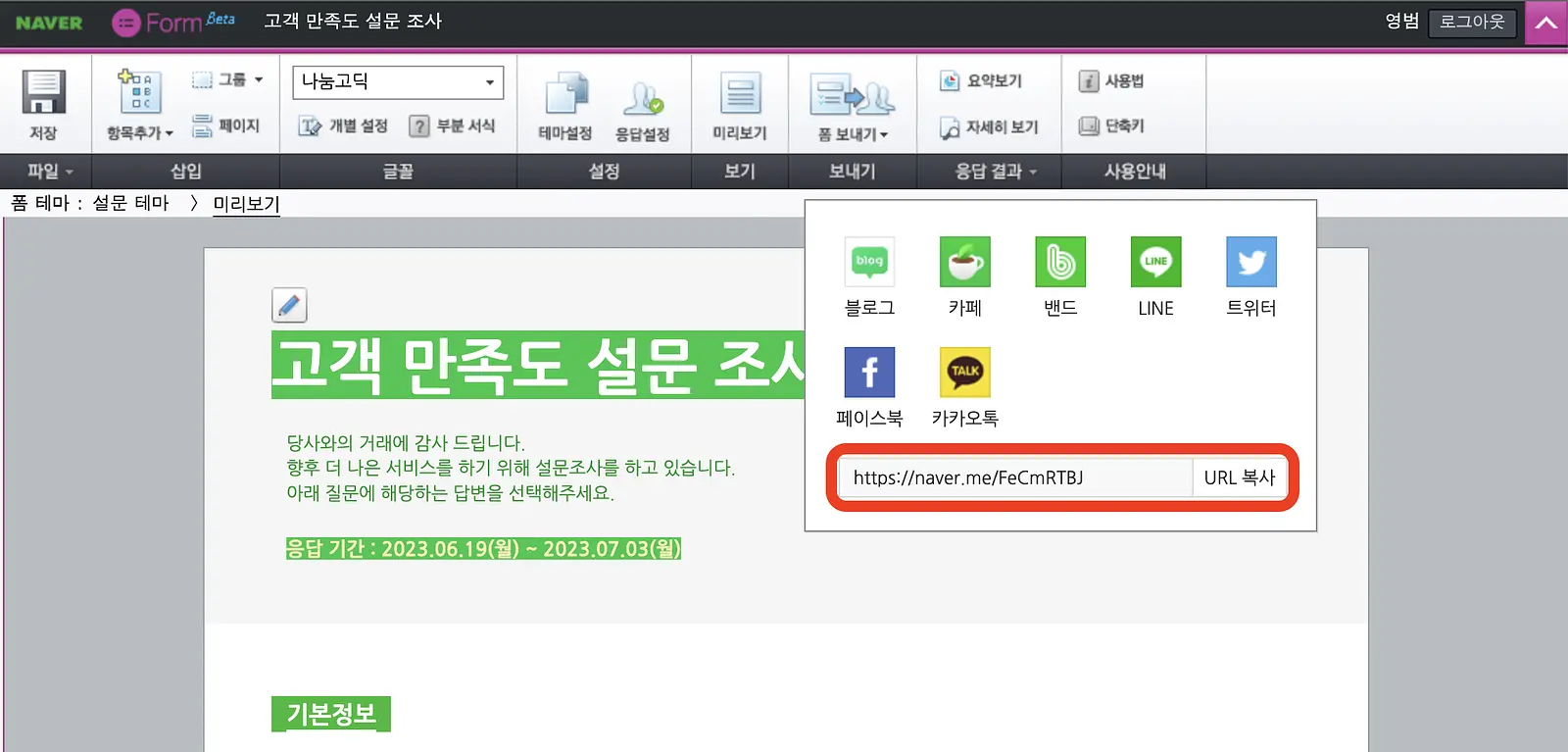1568x752 pixels.
Task: Click the naver.me URL field
Action: [1015, 477]
